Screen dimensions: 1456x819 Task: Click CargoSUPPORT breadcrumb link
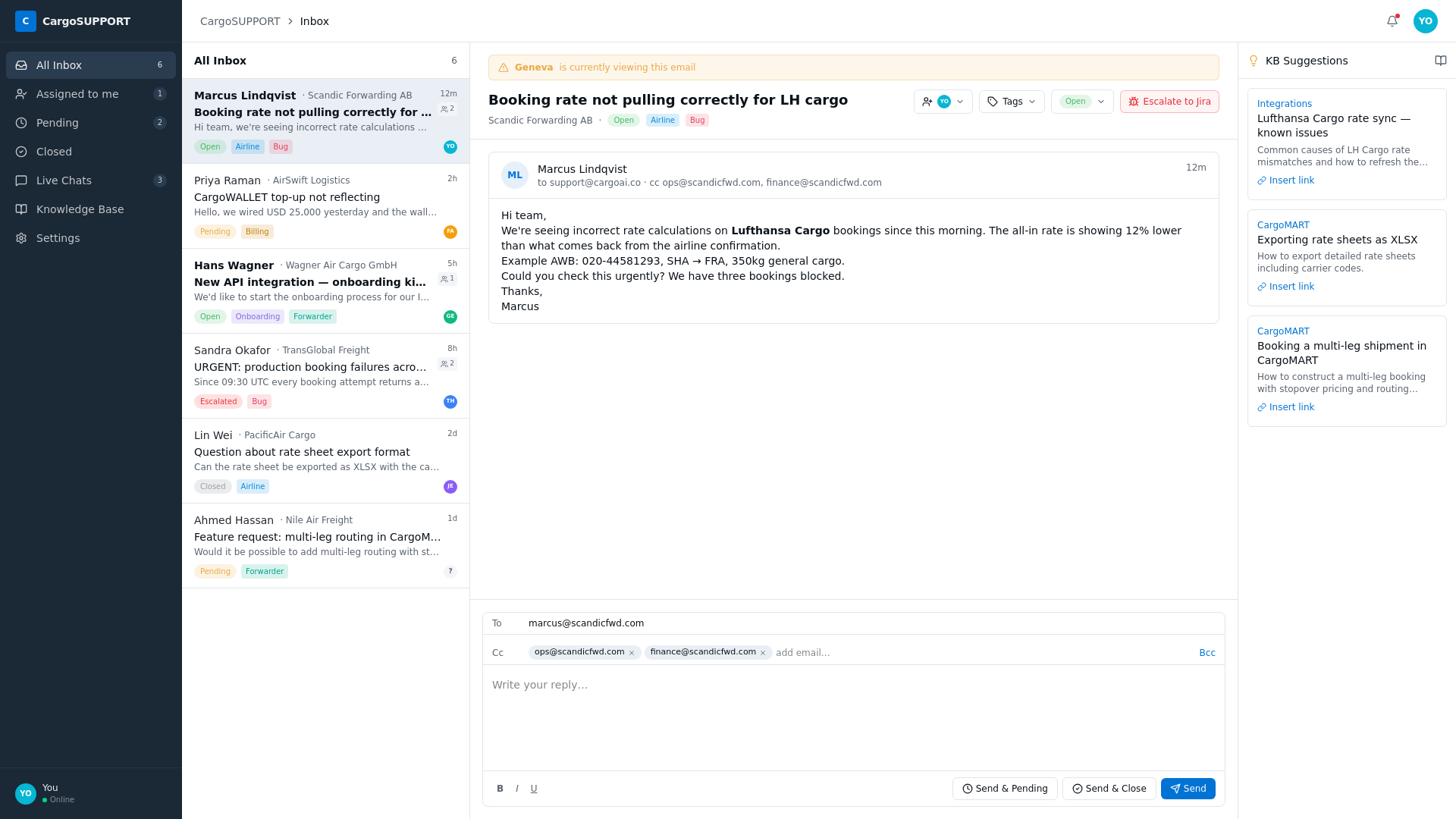coord(240,21)
